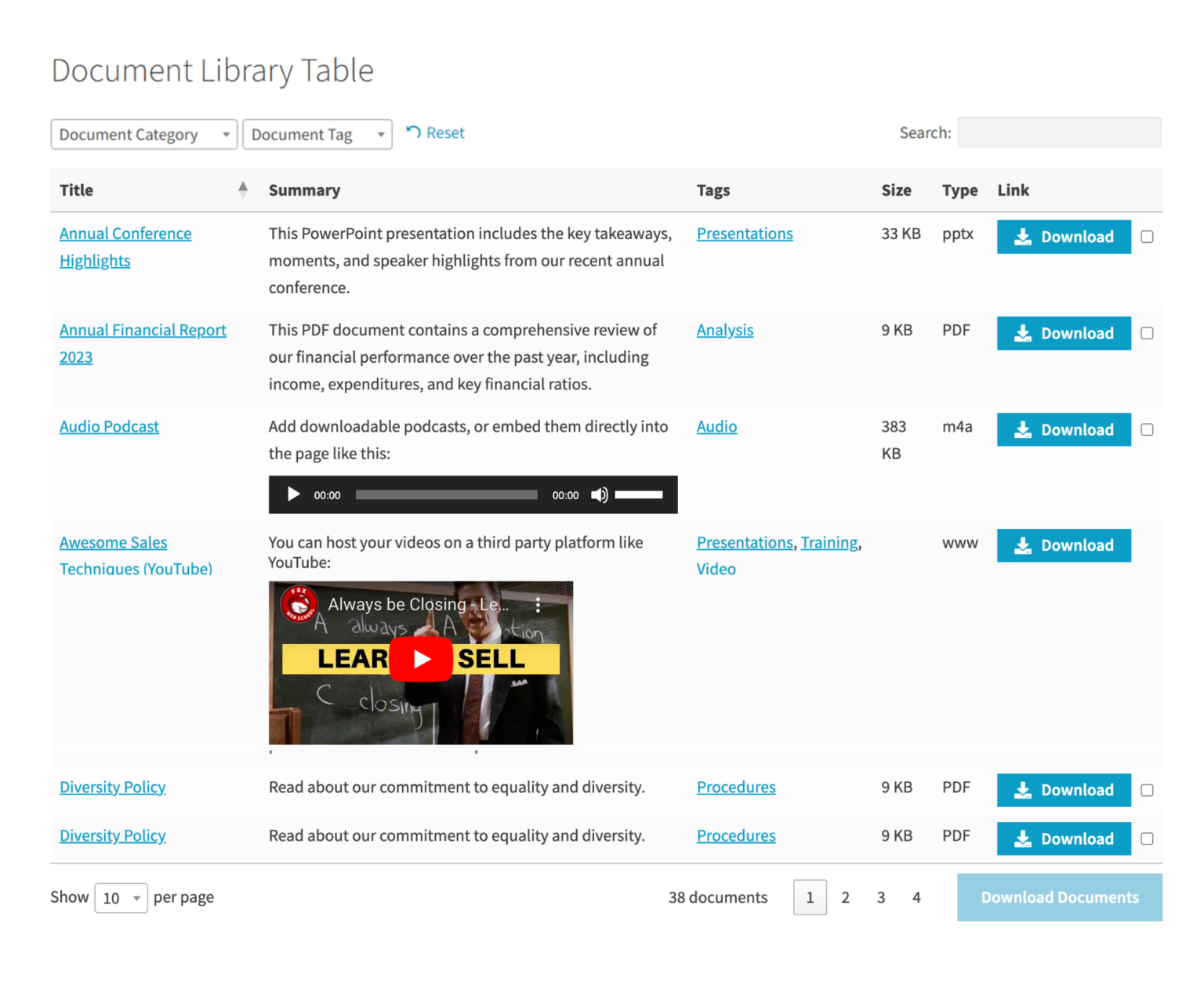
Task: Click the Download Documents button
Action: click(x=1059, y=898)
